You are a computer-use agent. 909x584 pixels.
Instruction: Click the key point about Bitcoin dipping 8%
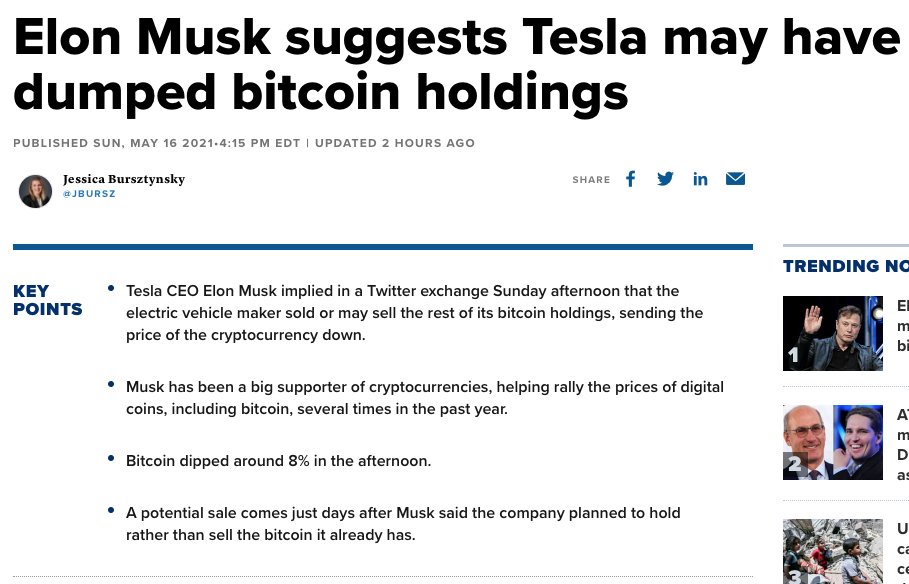(x=278, y=461)
